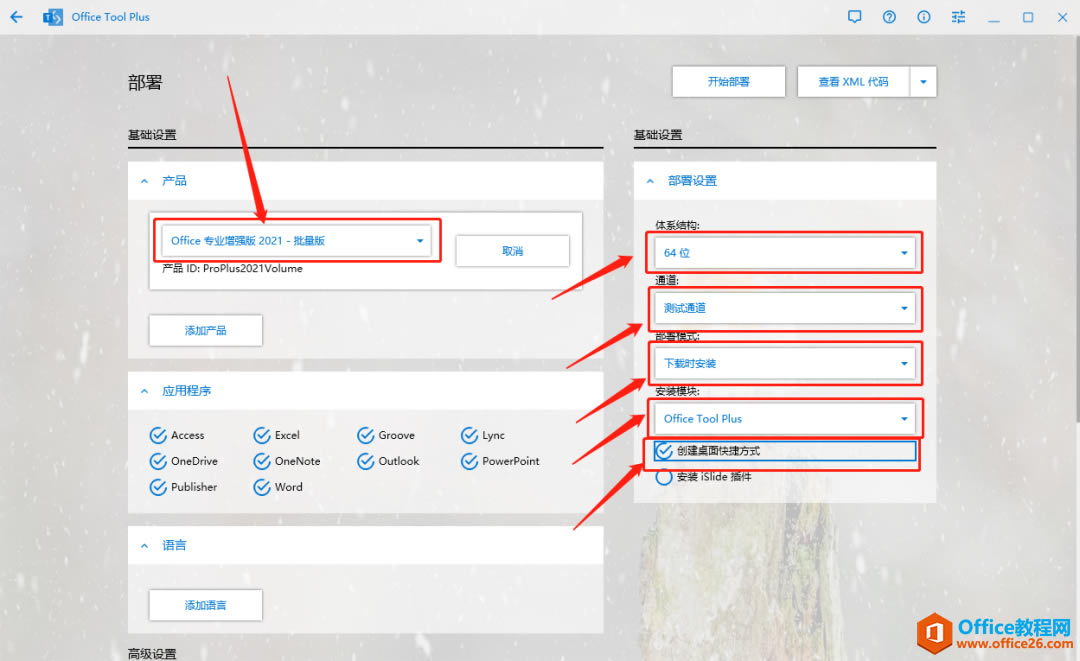1080x661 pixels.
Task: Collapse the 部署设置 section
Action: tap(650, 181)
